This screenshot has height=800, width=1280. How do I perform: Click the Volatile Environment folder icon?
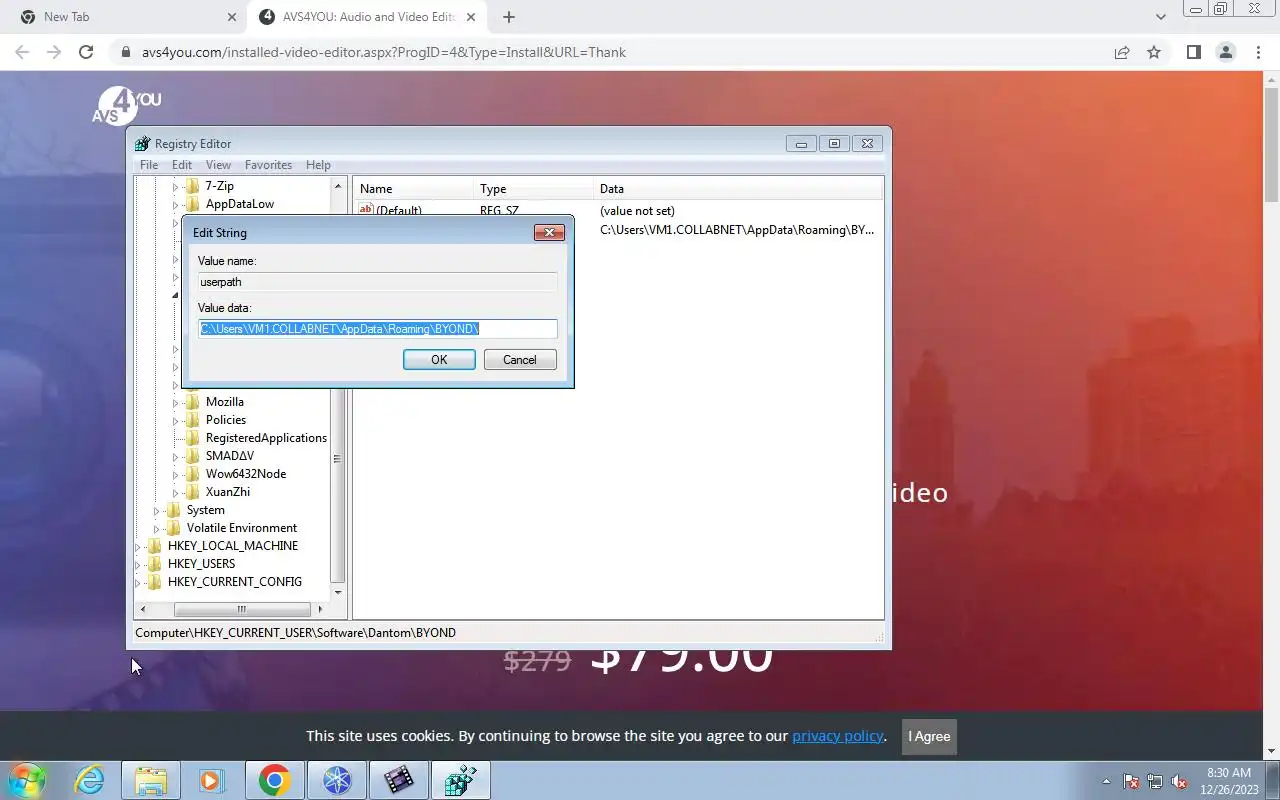174,528
